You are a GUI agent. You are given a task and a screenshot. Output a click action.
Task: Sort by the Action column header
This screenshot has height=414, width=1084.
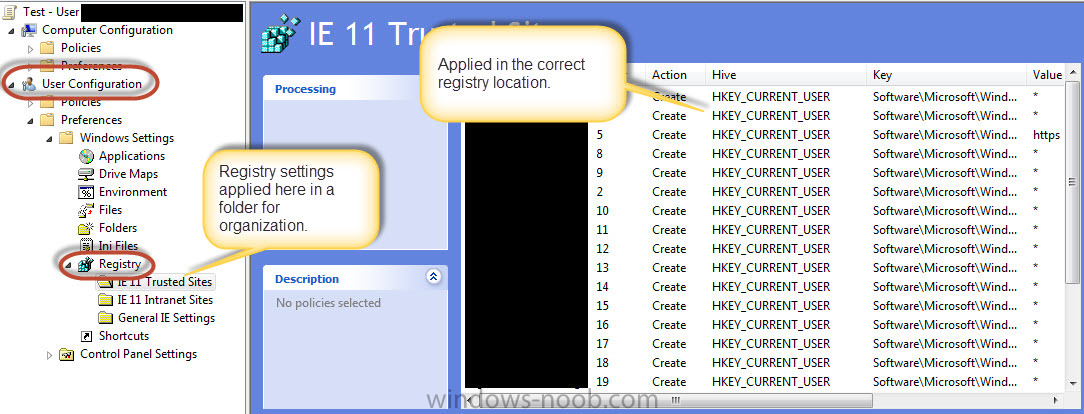[x=676, y=75]
